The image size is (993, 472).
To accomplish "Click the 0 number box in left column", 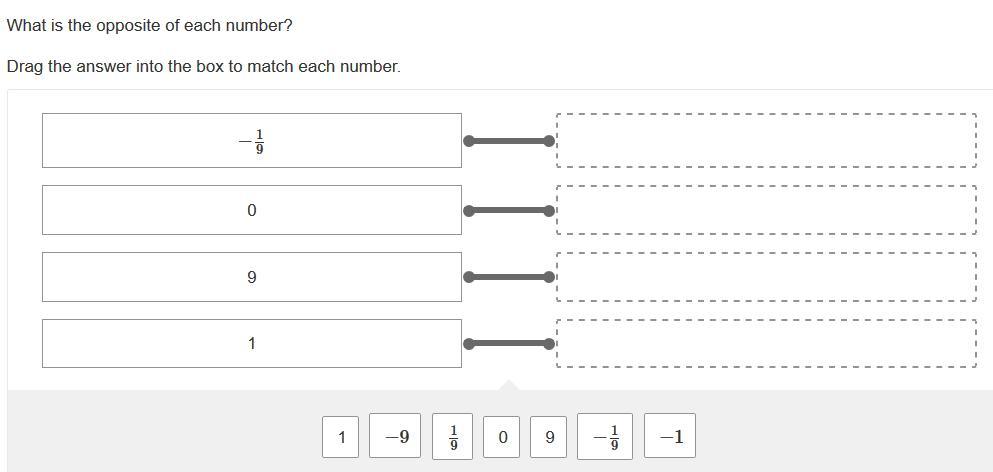I will tap(251, 210).
